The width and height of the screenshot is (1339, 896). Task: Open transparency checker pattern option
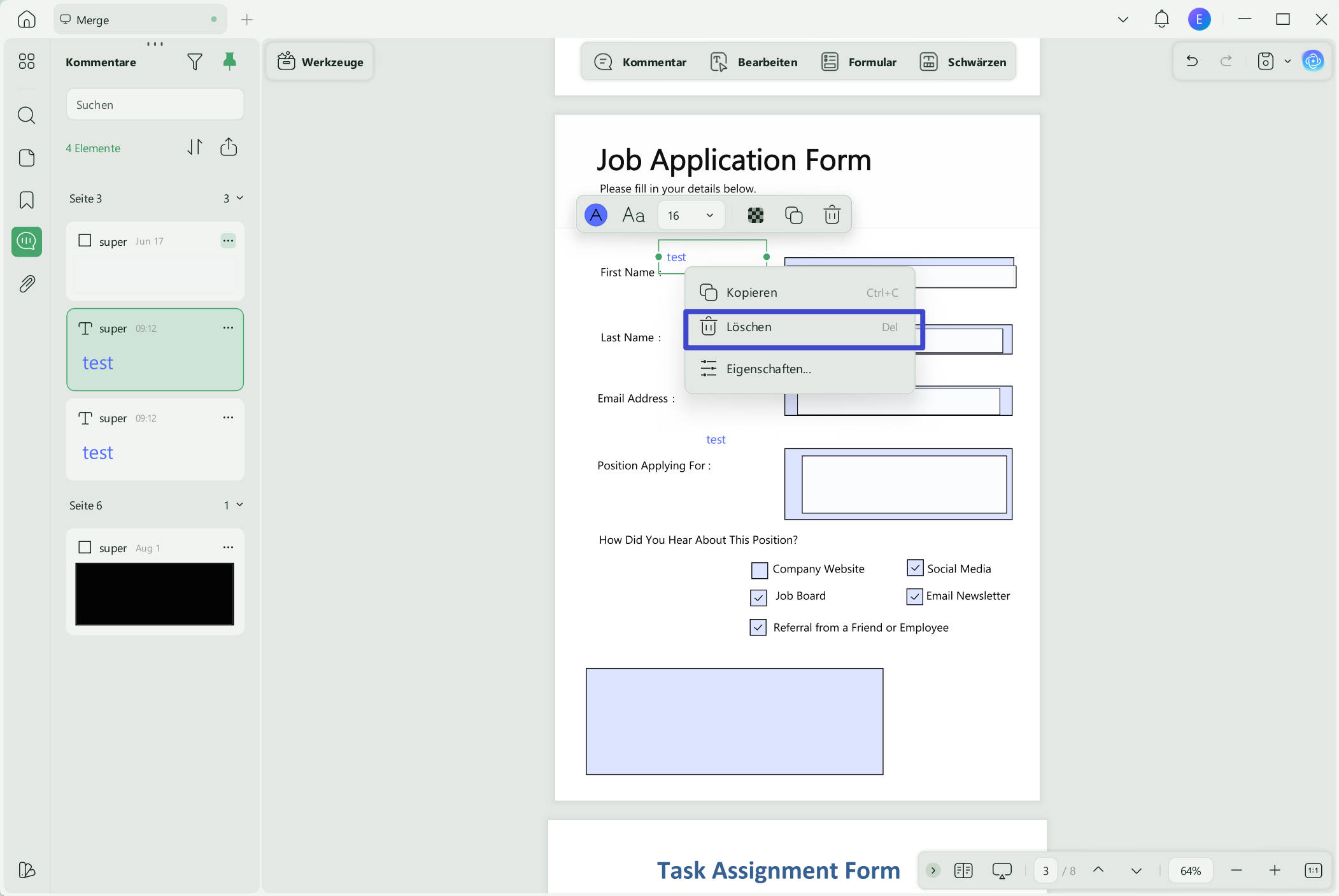click(x=756, y=215)
